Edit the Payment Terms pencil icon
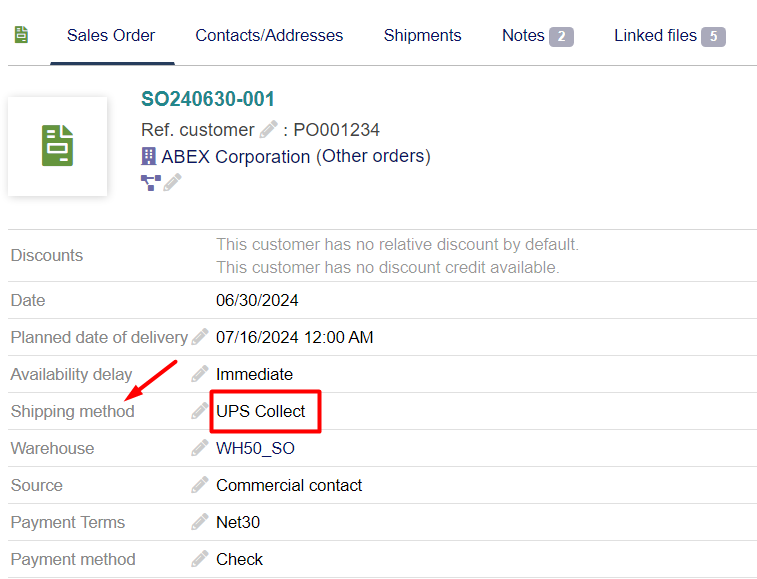 click(200, 522)
